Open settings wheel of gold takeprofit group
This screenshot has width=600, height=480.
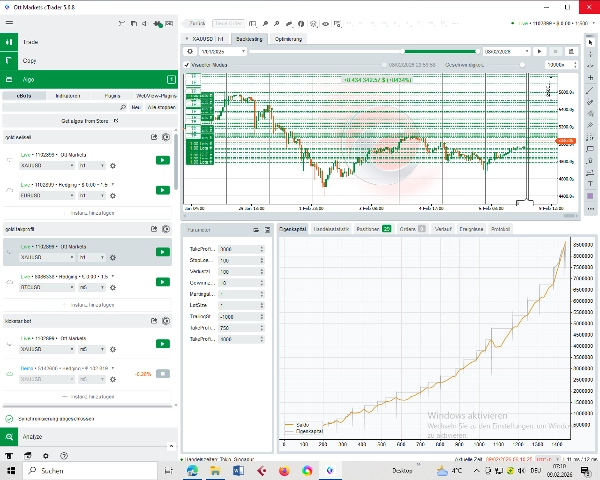pos(166,229)
